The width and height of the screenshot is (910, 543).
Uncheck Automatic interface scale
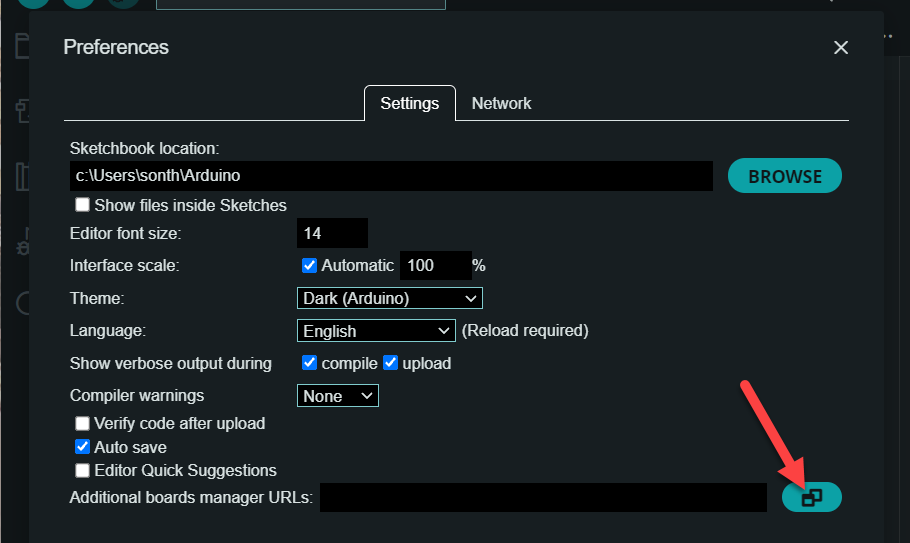(x=309, y=266)
